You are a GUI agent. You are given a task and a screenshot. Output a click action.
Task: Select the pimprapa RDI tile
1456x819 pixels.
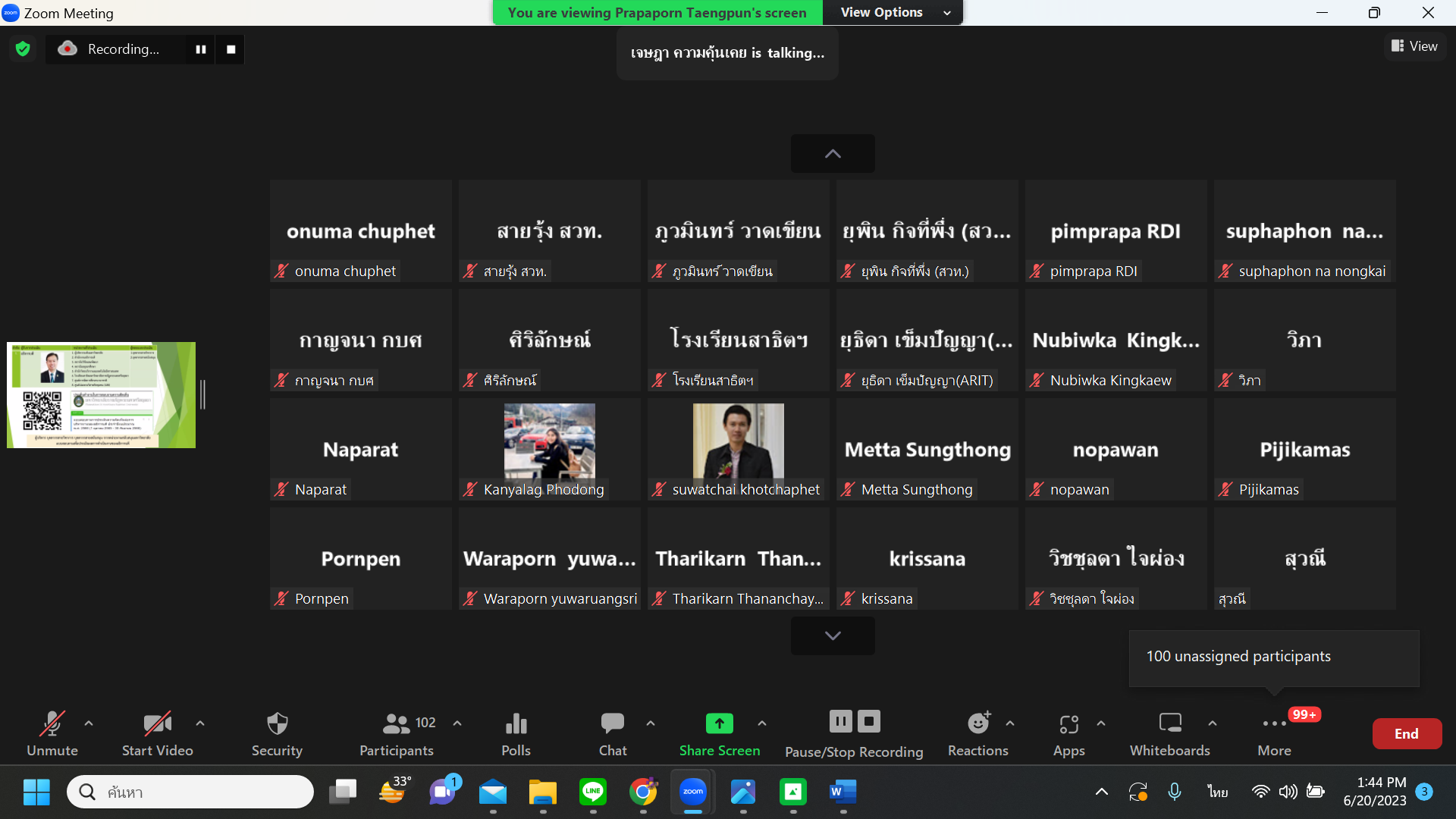coord(1116,231)
